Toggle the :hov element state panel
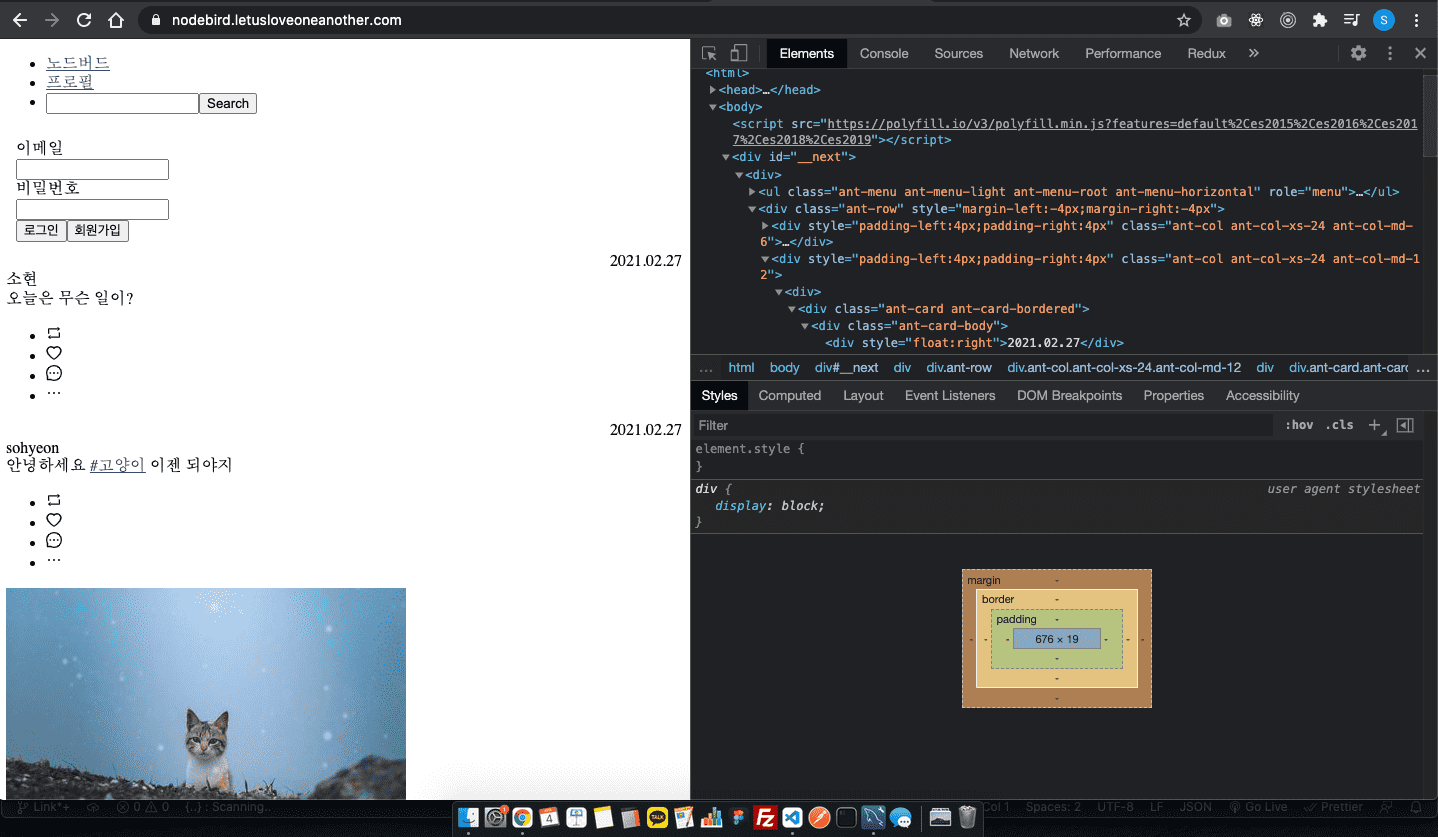Image resolution: width=1438 pixels, height=837 pixels. click(1299, 425)
